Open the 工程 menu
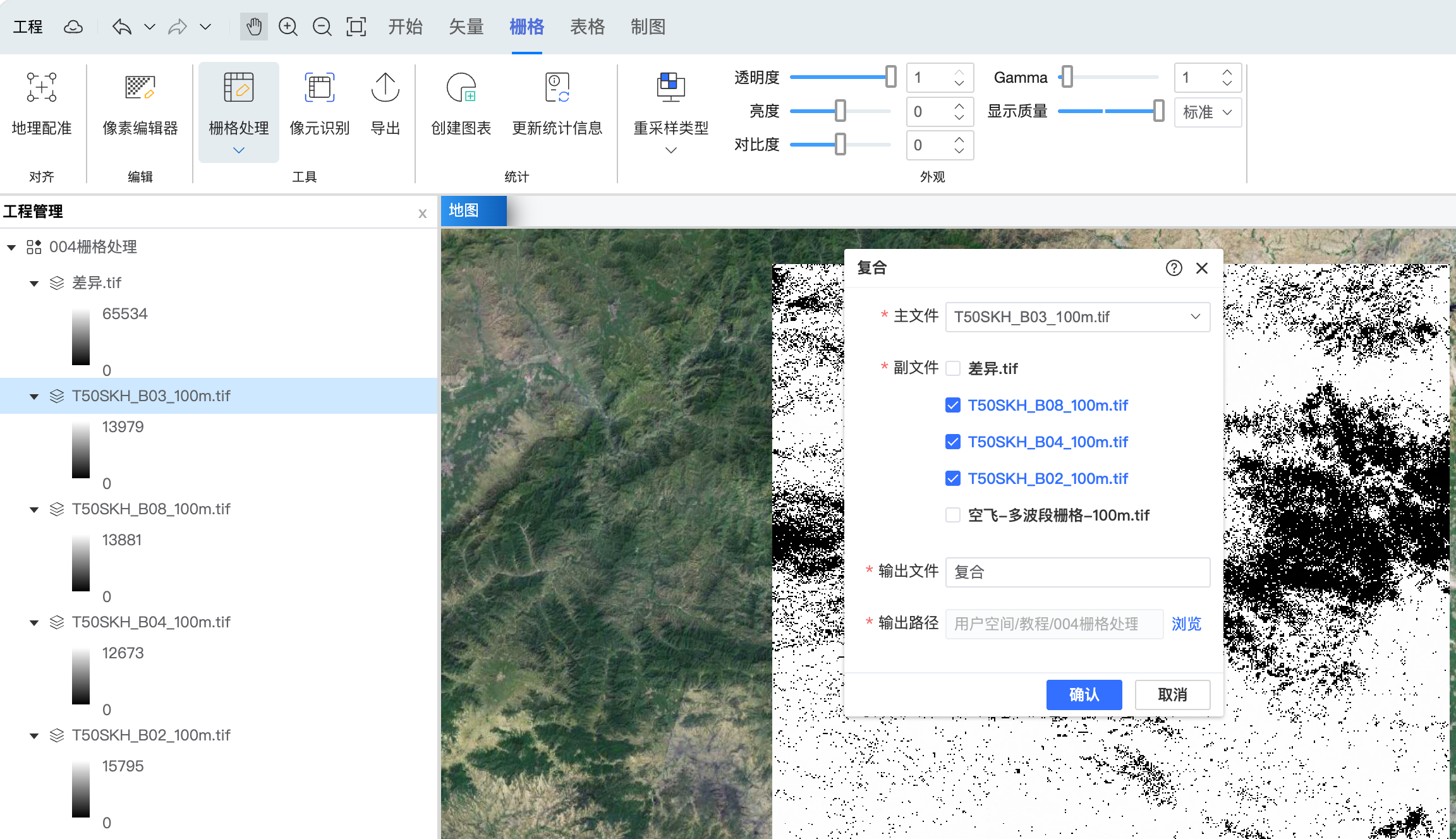Viewport: 1456px width, 839px height. (x=28, y=27)
